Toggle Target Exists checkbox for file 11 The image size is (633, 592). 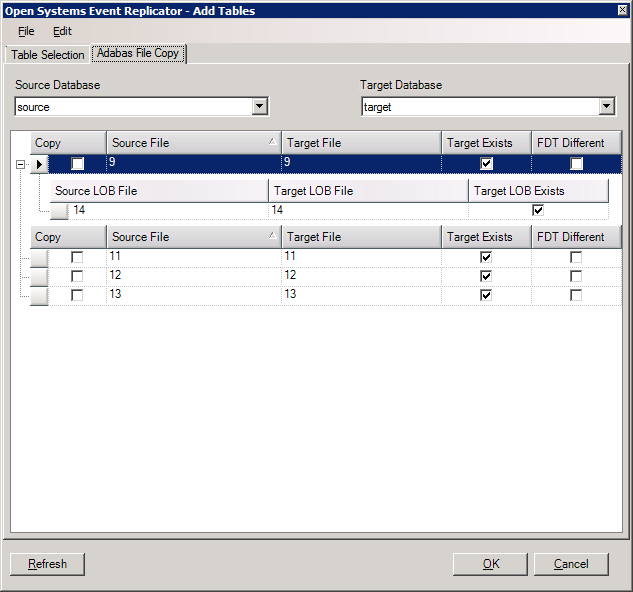click(486, 257)
